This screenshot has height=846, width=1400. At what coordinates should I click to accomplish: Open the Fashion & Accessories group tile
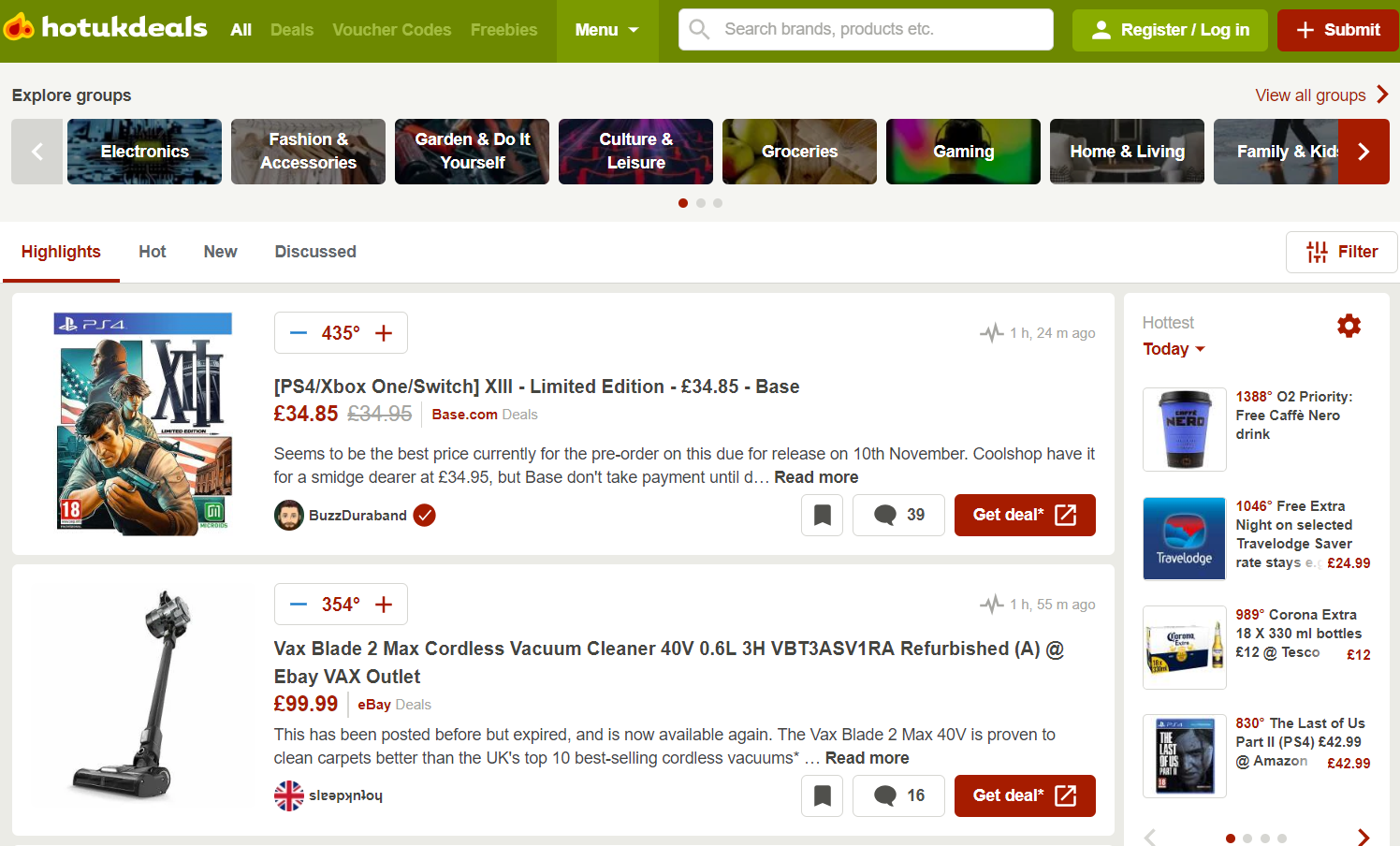coord(308,152)
